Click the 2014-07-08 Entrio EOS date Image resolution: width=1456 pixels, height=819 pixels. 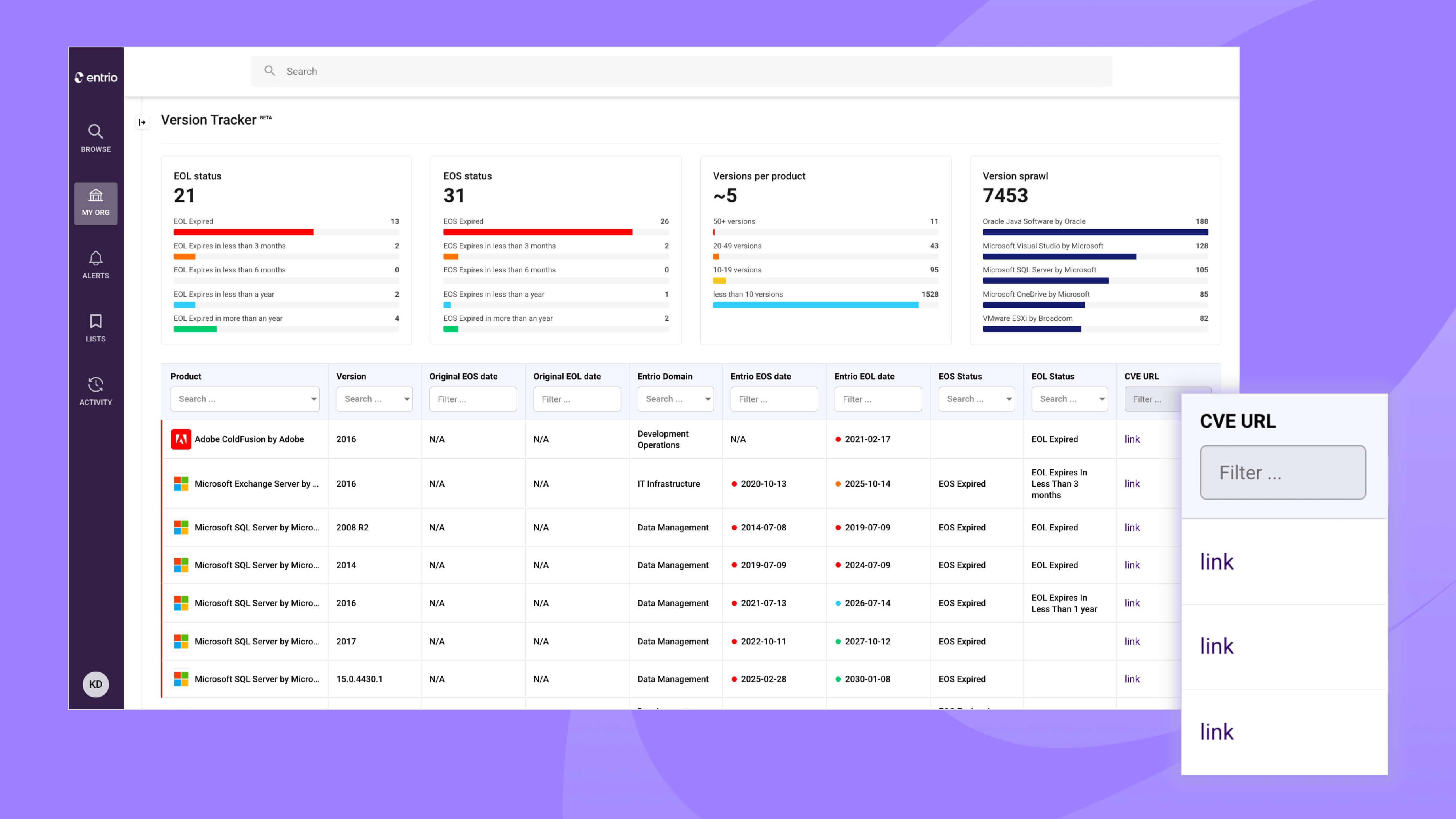coord(764,527)
